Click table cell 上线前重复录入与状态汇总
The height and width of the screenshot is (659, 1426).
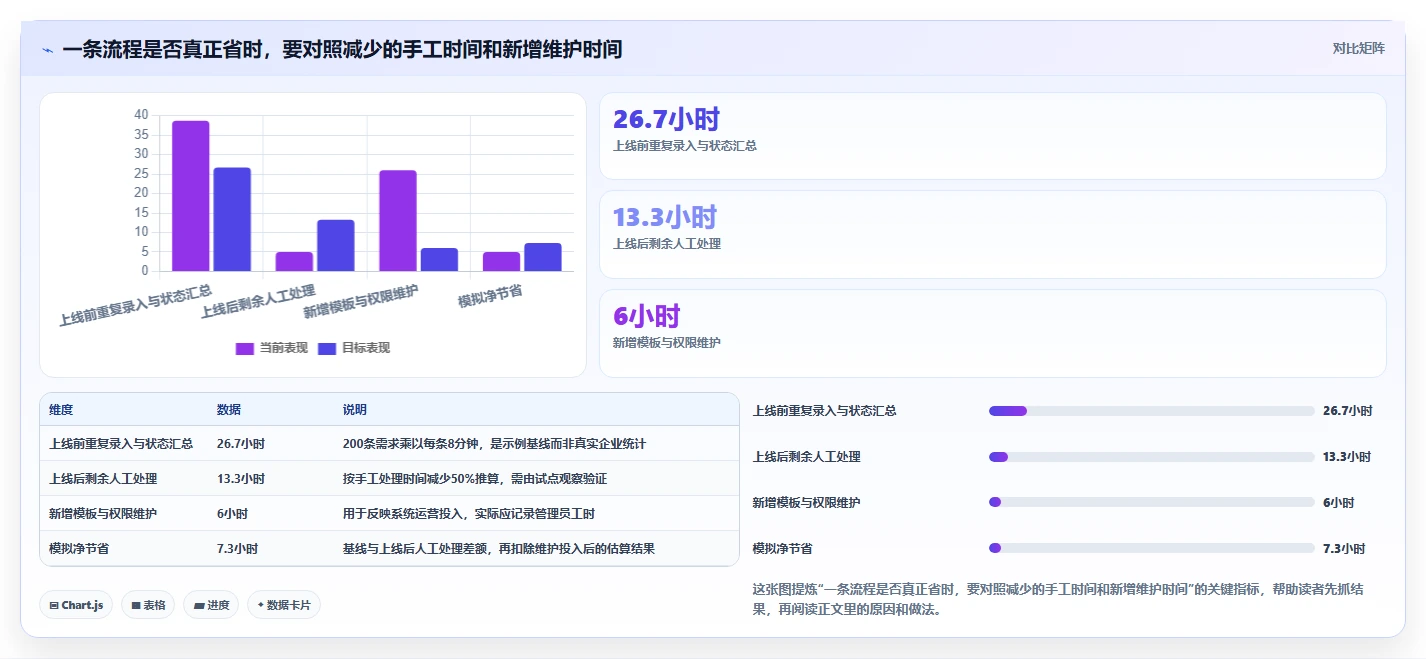pyautogui.click(x=121, y=443)
